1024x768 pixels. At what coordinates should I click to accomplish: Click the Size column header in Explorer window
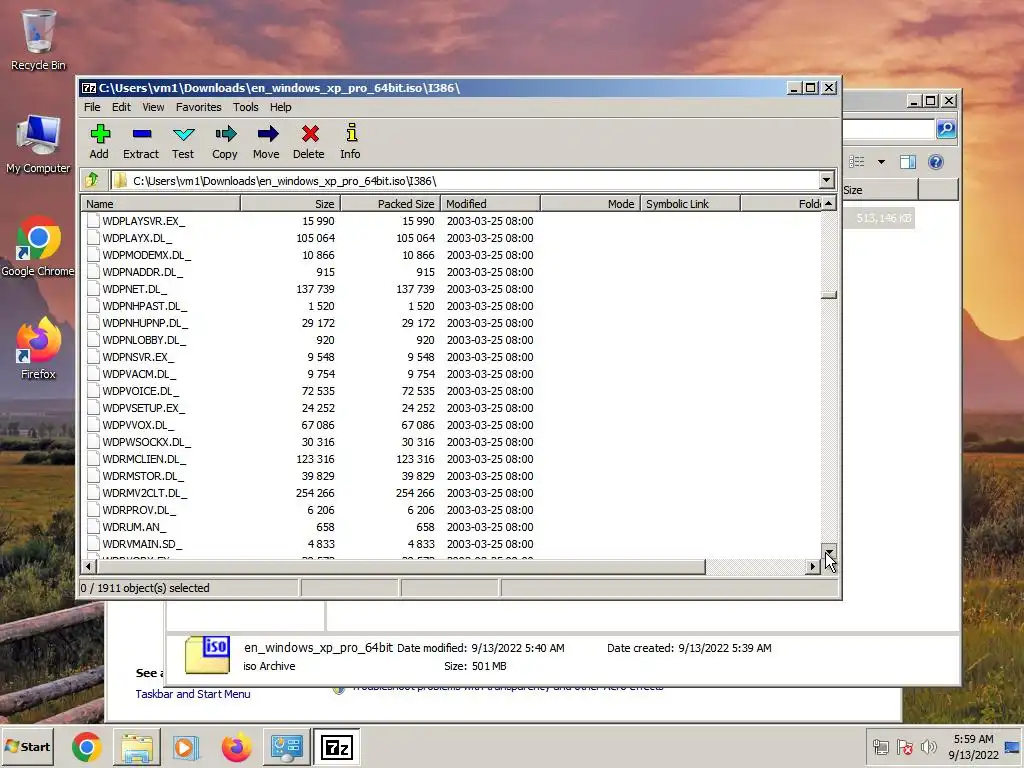coord(880,190)
